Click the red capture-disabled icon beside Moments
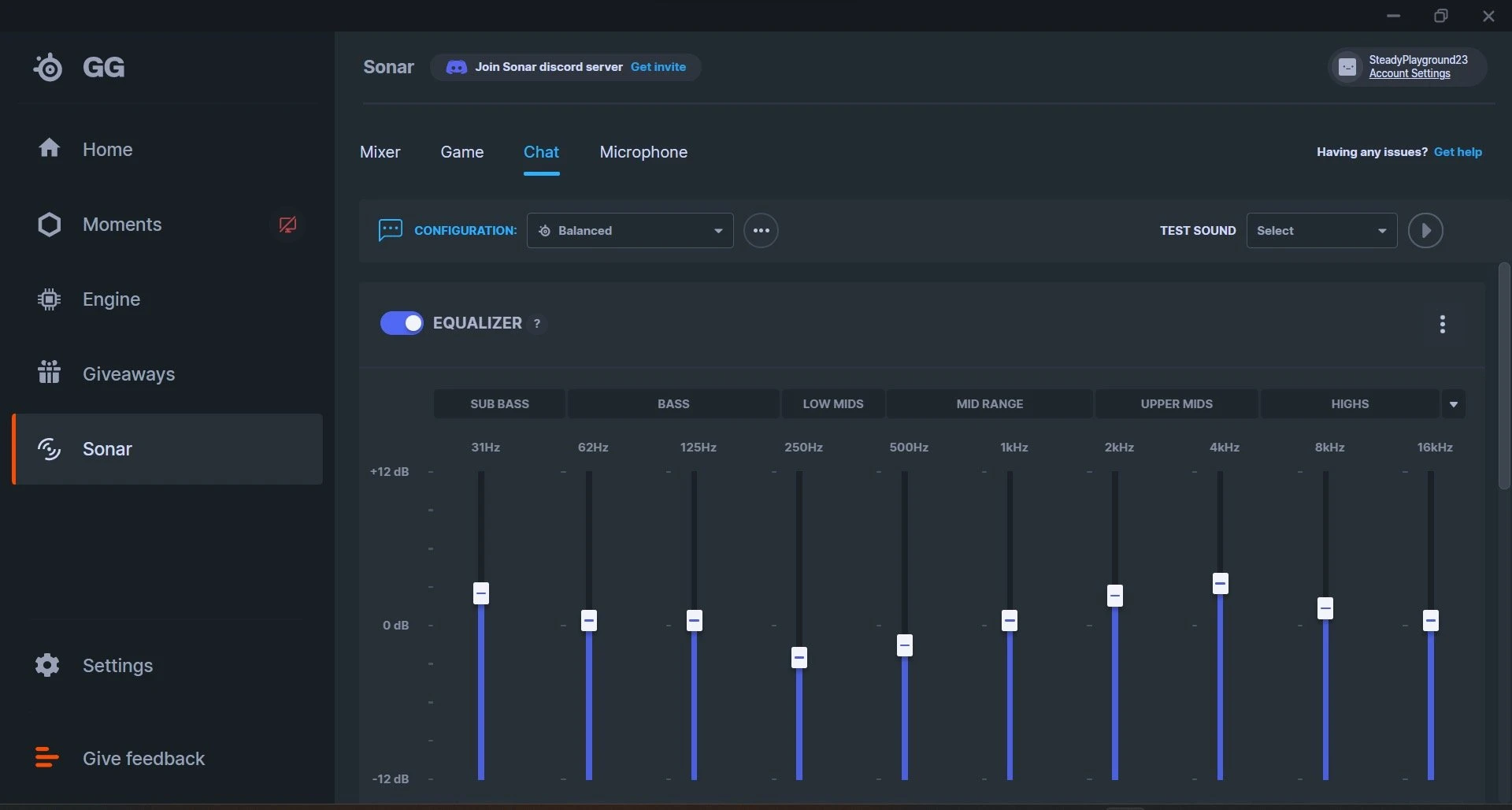This screenshot has height=810, width=1512. [x=287, y=225]
